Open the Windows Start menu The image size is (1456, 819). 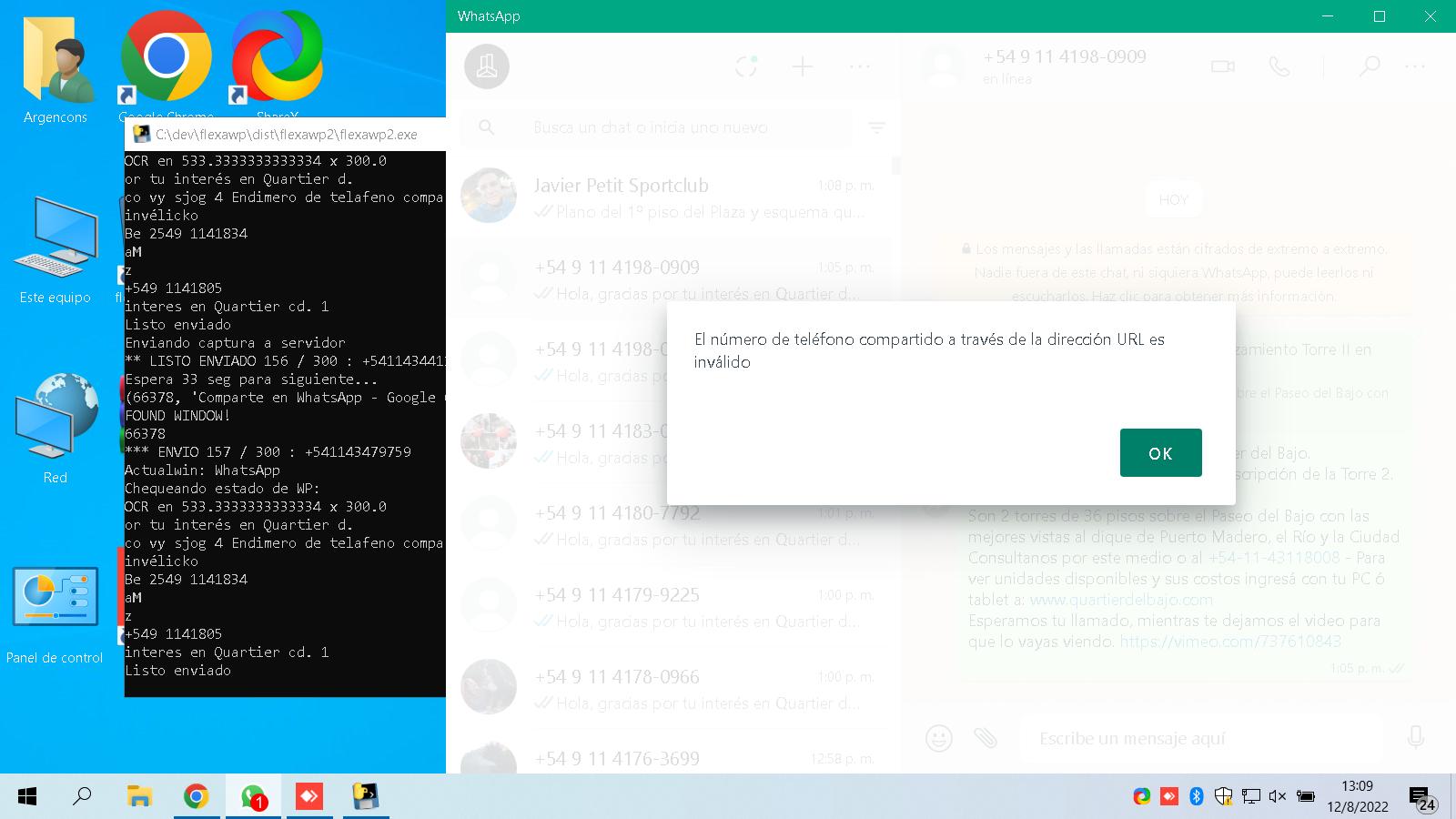pyautogui.click(x=27, y=797)
